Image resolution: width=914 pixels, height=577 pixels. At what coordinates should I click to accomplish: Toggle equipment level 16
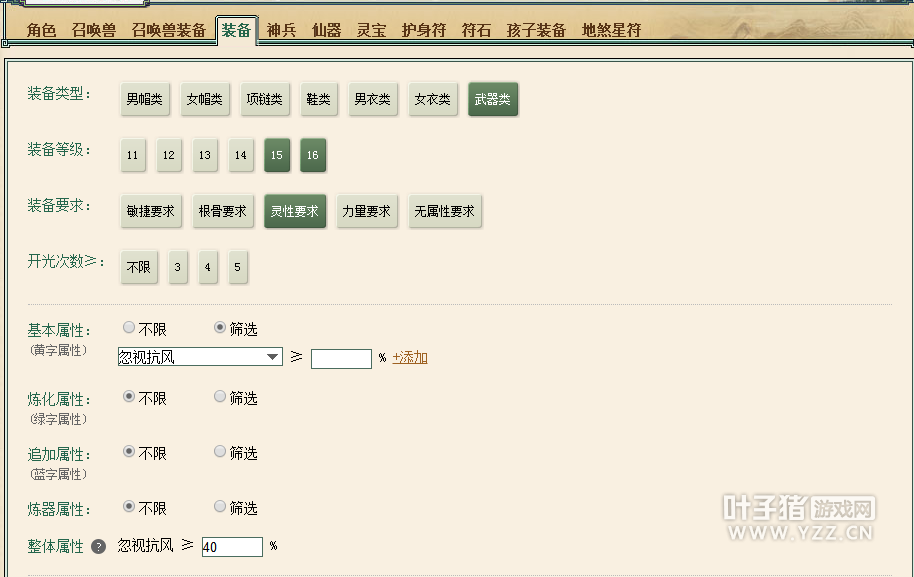(x=313, y=155)
